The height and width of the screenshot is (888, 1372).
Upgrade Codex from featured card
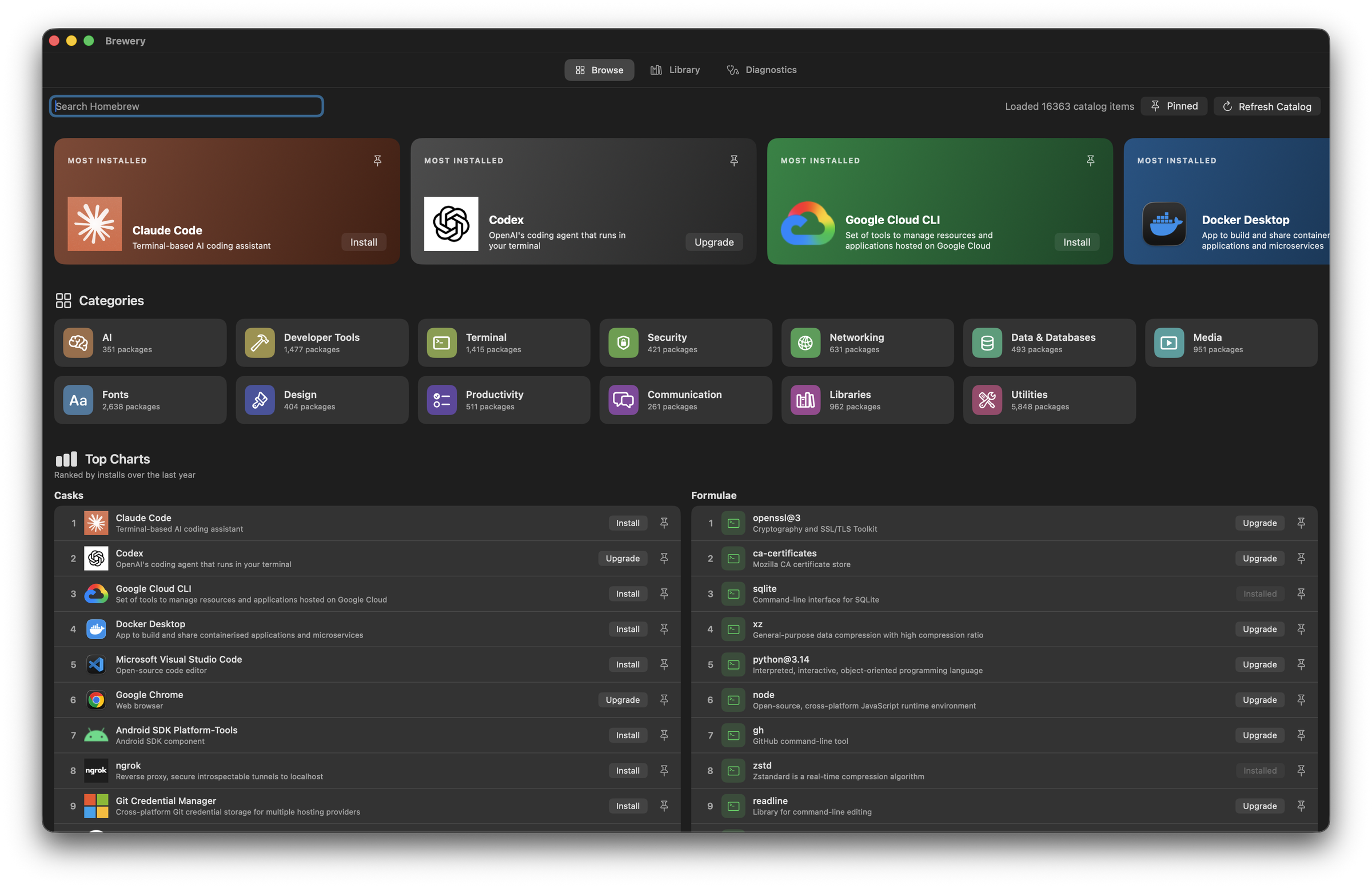pos(713,242)
